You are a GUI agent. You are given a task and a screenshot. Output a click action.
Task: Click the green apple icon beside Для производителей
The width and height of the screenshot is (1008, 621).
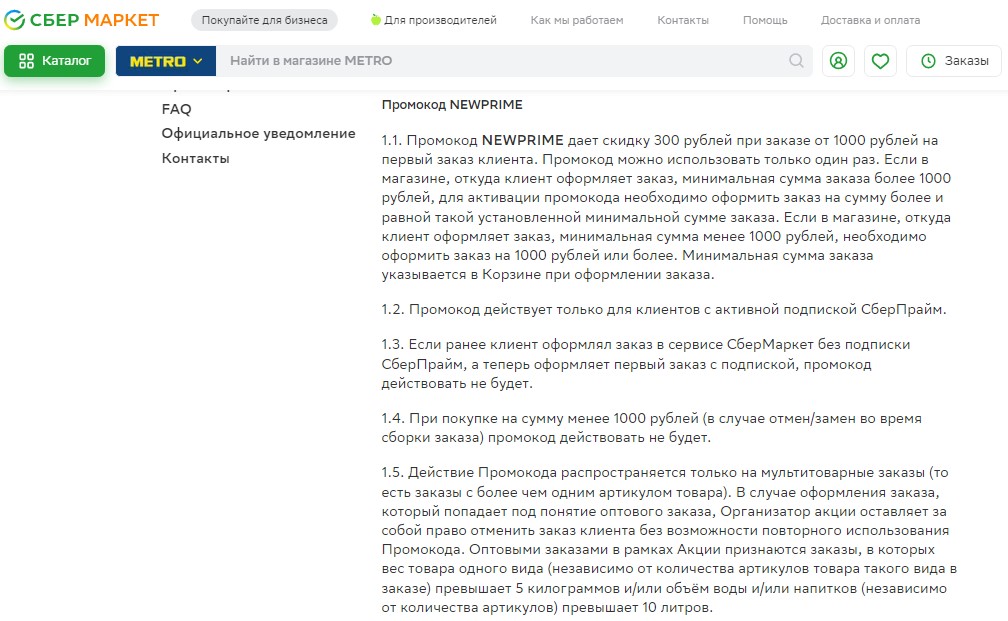tap(375, 20)
